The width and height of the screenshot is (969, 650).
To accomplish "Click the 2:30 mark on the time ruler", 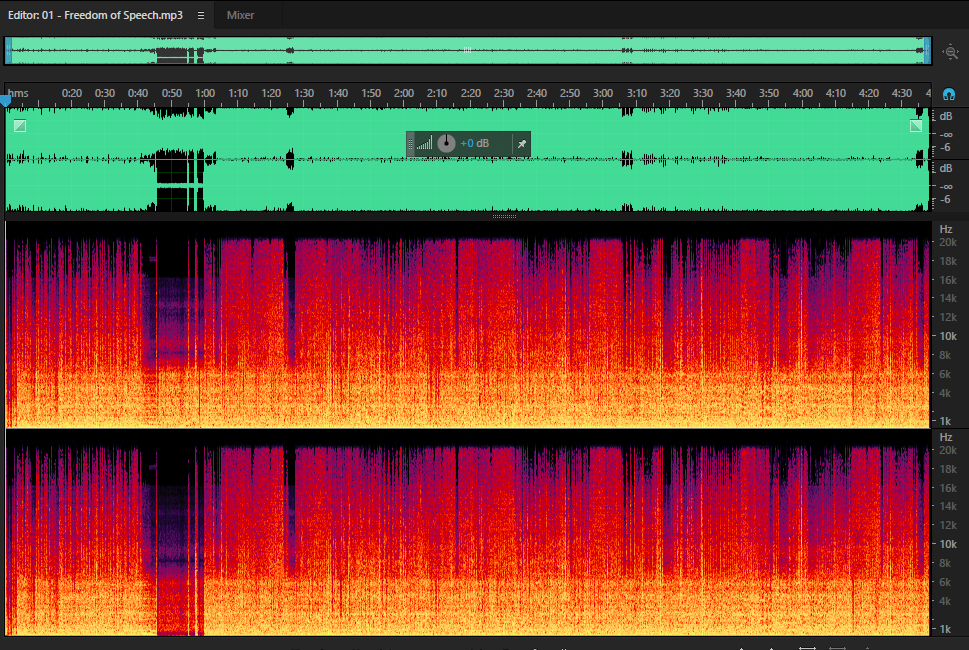I will [x=504, y=93].
